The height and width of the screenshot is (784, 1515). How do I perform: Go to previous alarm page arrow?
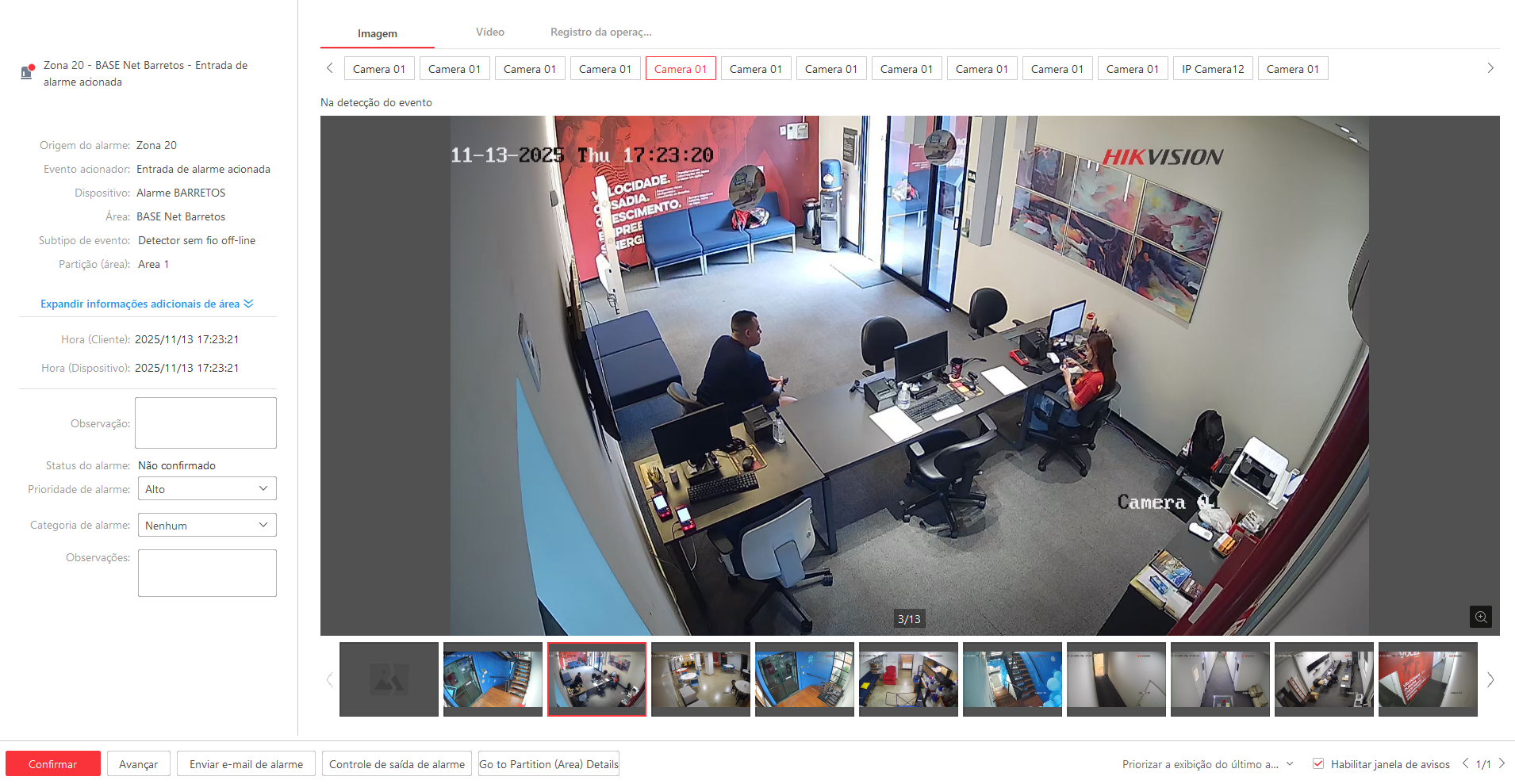(x=1465, y=763)
